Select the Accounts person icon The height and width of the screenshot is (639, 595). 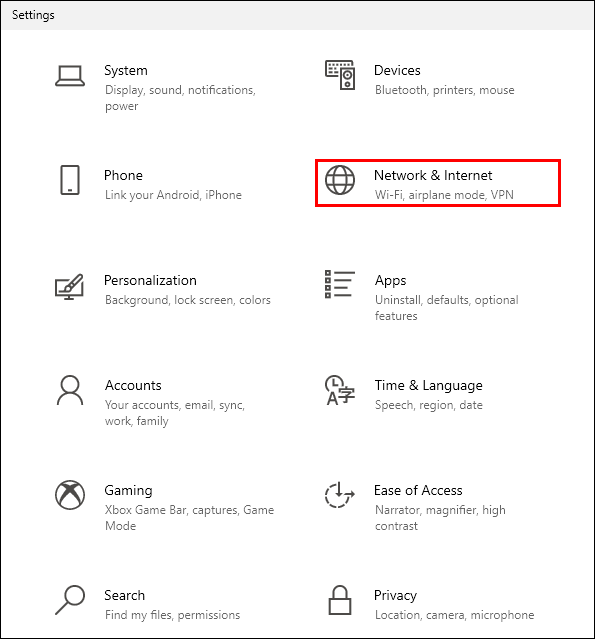[70, 390]
